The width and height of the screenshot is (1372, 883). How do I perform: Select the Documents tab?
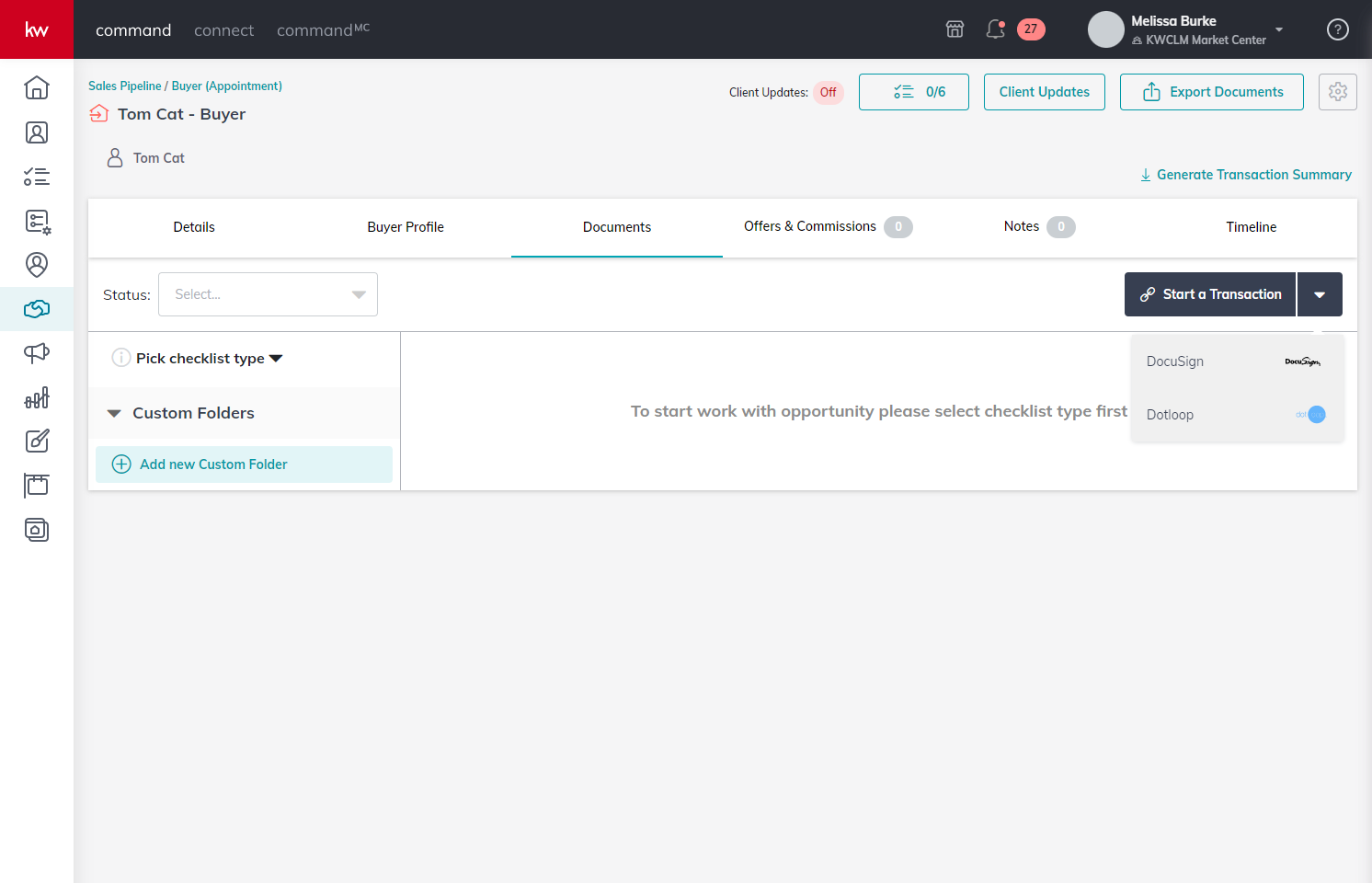click(617, 227)
